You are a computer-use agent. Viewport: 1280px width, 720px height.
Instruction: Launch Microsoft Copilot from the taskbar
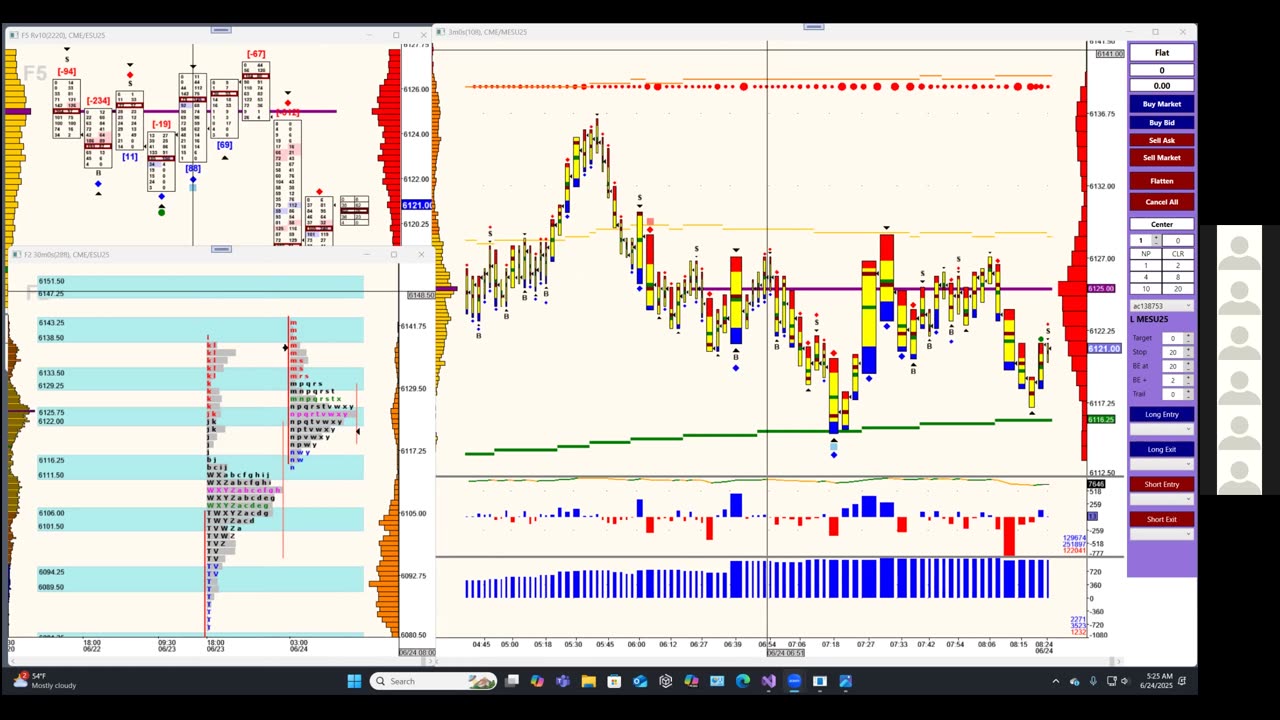point(537,681)
